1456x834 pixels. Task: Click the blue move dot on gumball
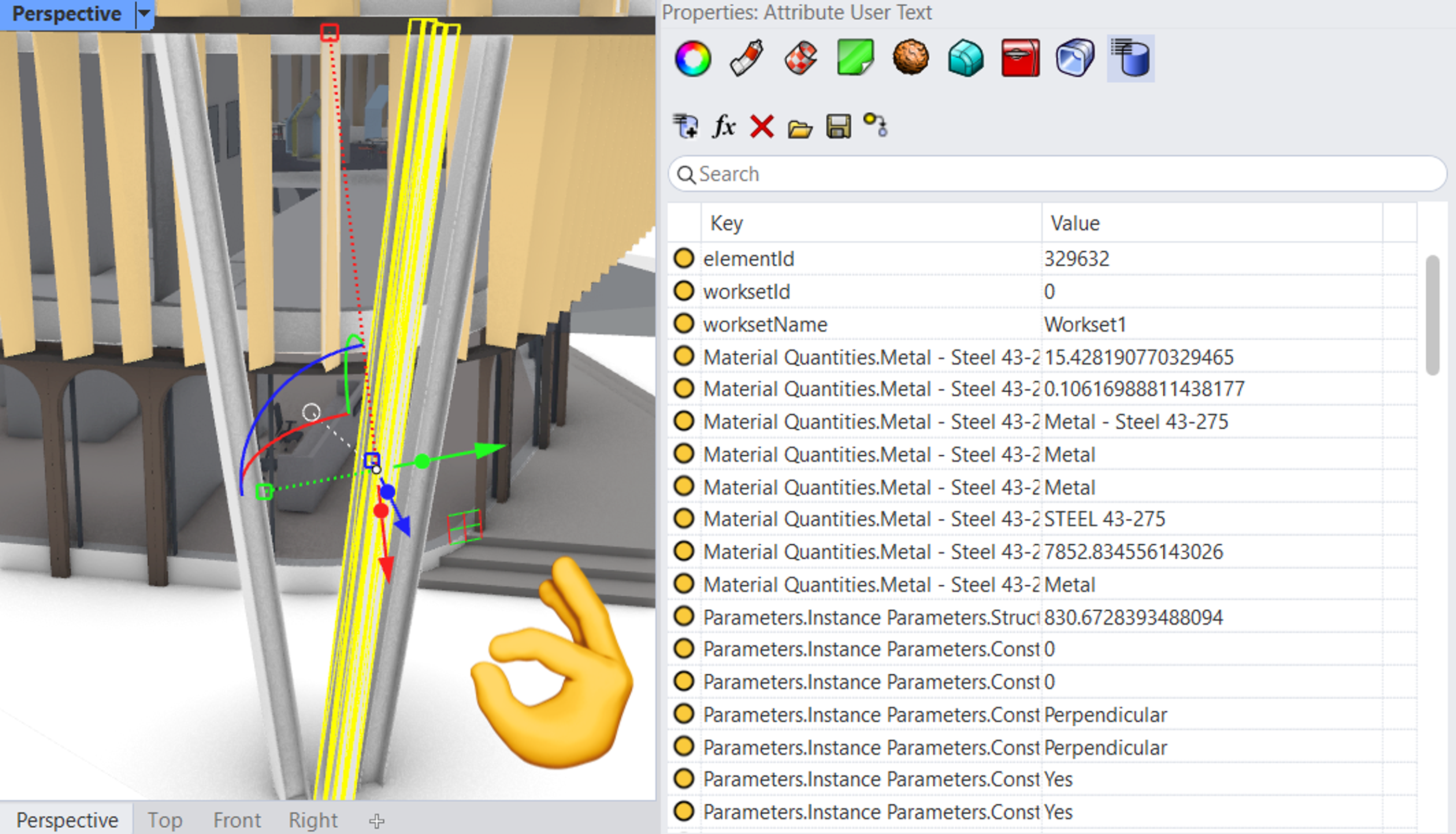(387, 491)
